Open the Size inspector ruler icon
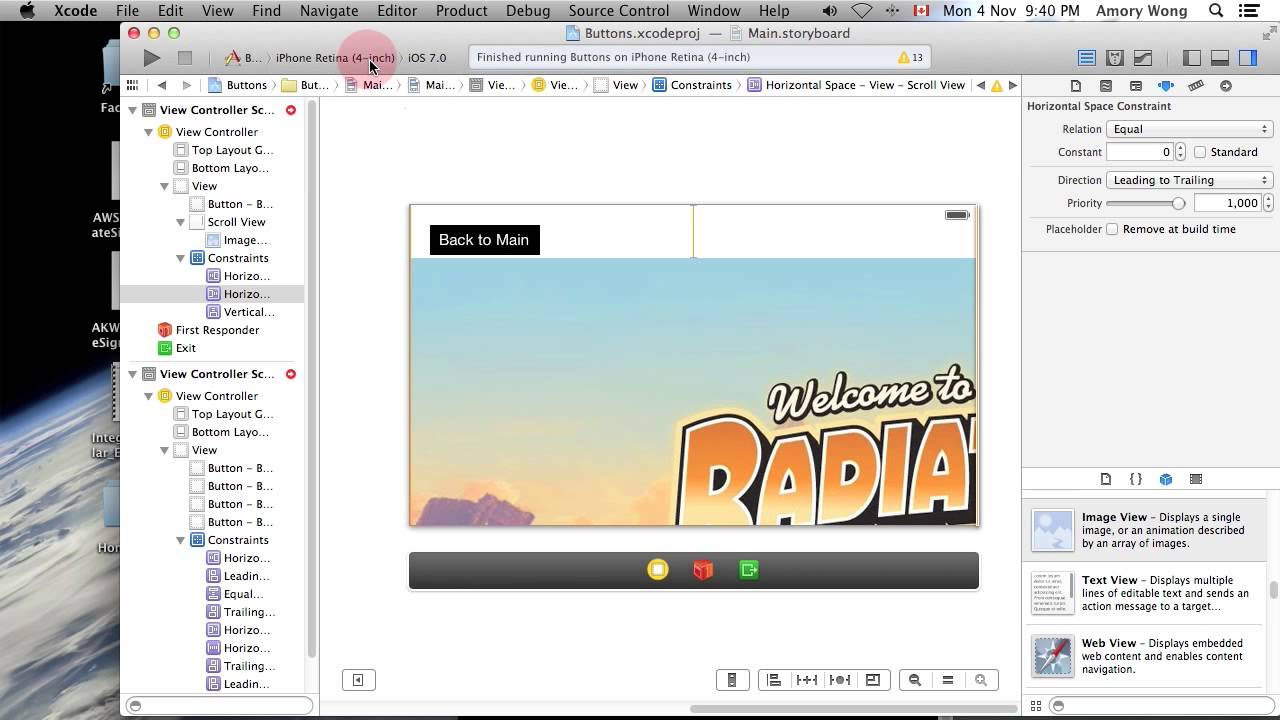Viewport: 1280px width, 720px height. click(1196, 86)
